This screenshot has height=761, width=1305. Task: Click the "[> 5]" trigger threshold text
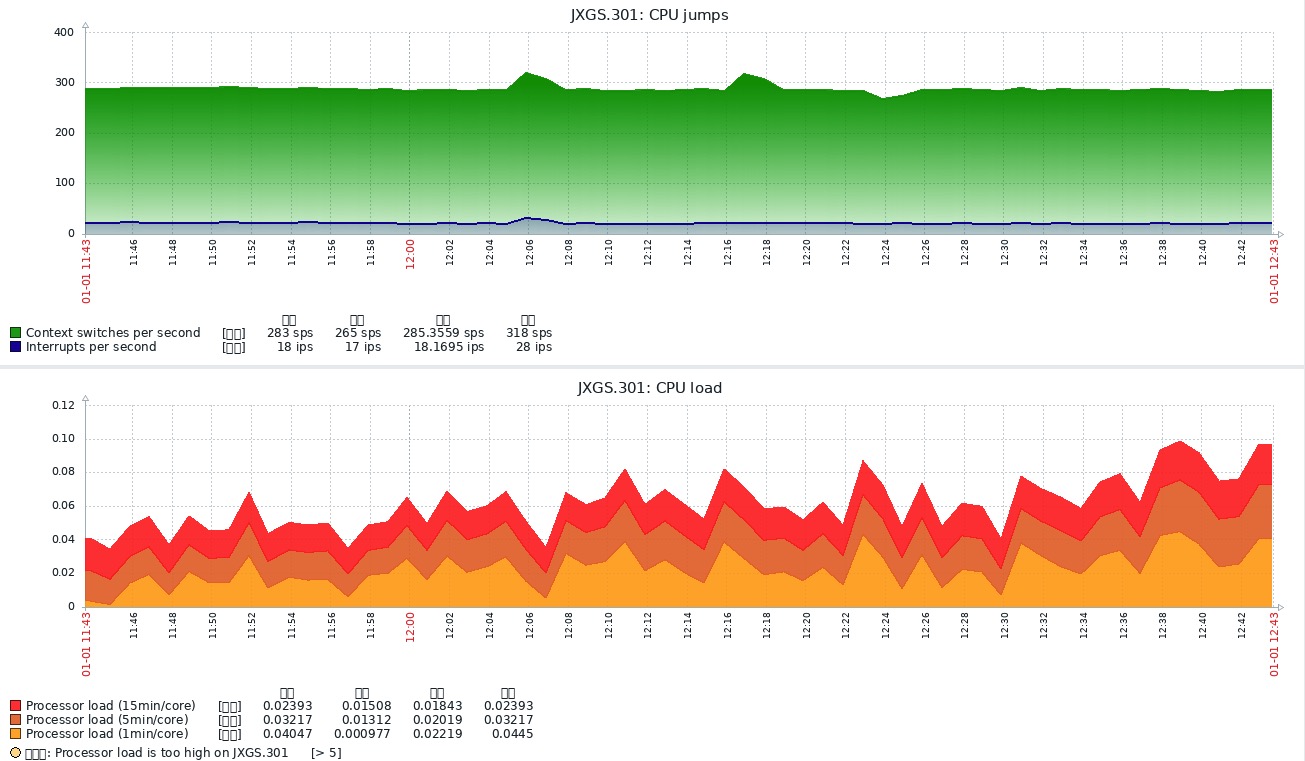(326, 753)
